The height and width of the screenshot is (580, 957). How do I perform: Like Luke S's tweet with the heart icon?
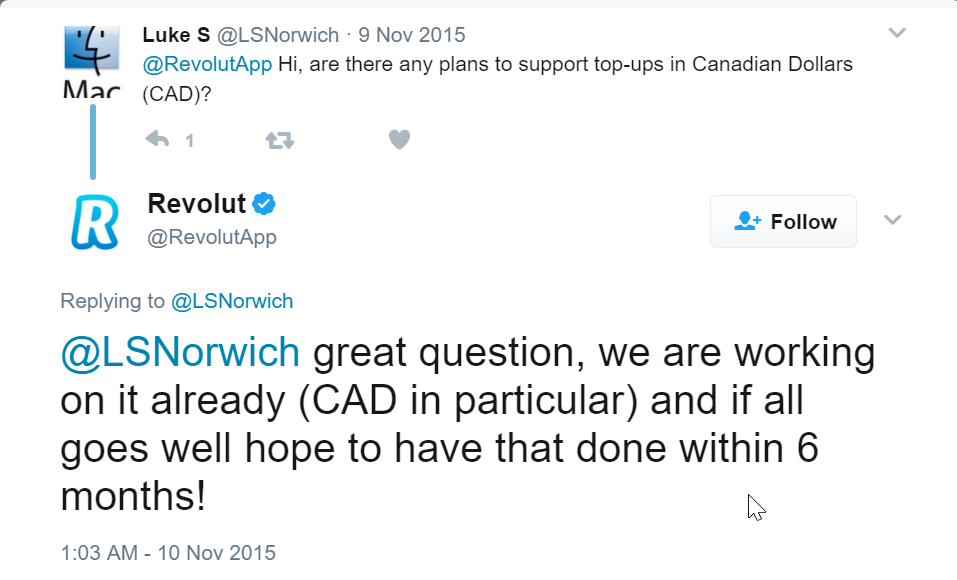400,140
